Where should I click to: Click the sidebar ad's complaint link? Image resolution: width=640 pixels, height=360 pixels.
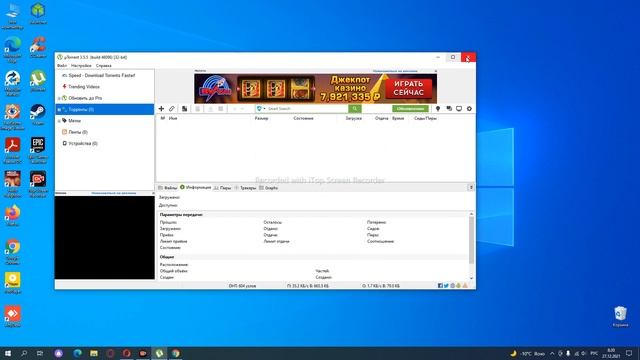114,193
